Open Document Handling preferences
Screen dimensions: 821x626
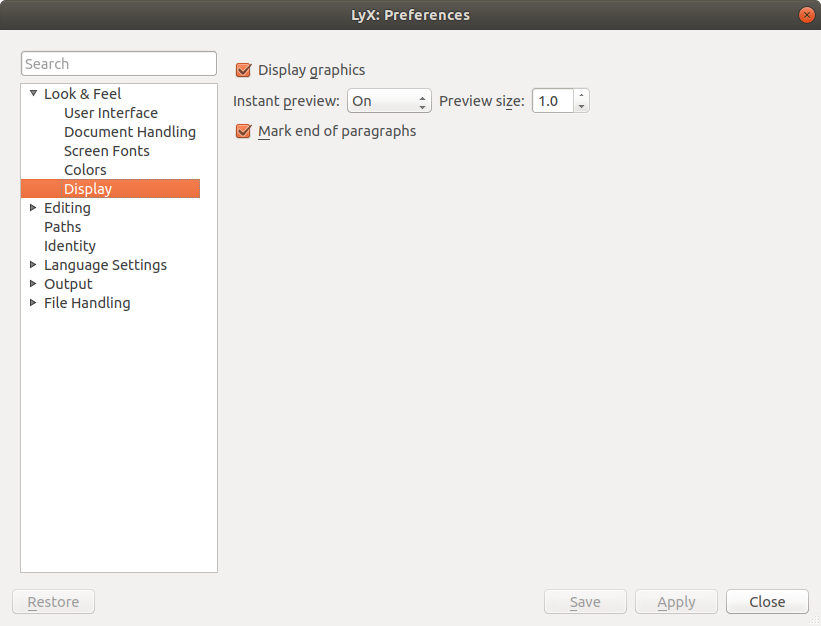coord(130,132)
